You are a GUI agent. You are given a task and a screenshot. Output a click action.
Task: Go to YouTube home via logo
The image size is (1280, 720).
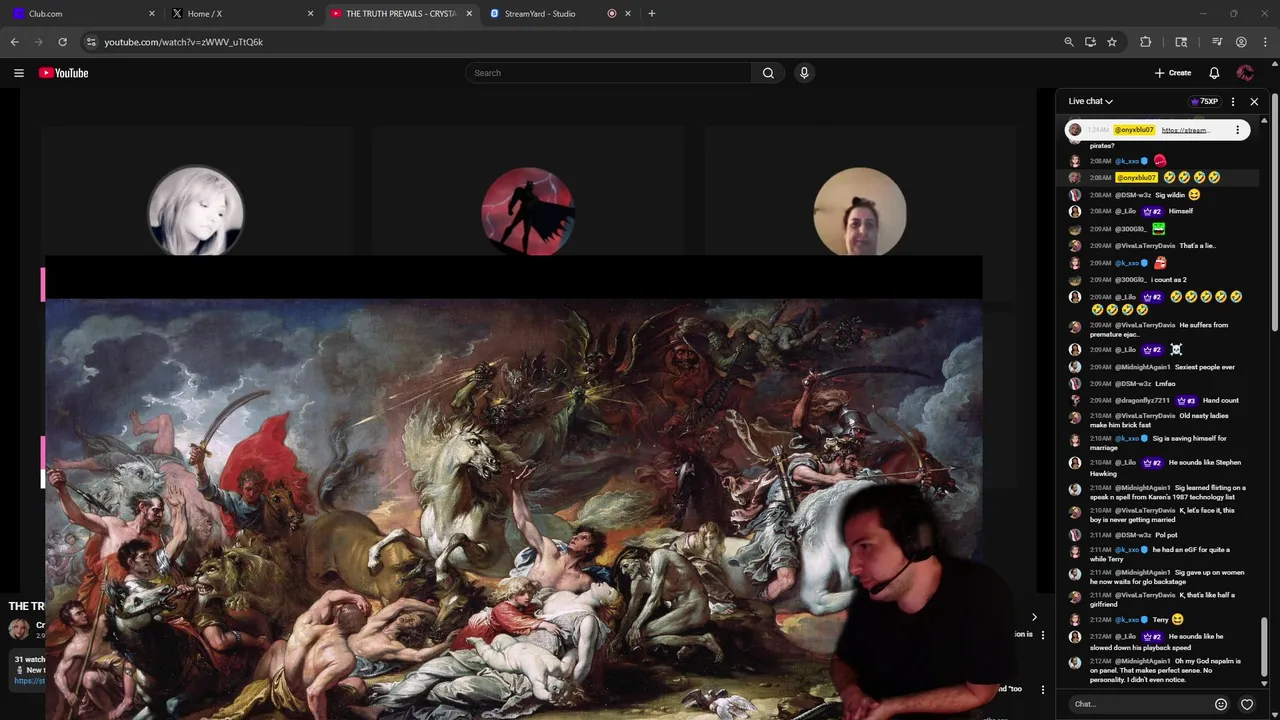coord(64,73)
